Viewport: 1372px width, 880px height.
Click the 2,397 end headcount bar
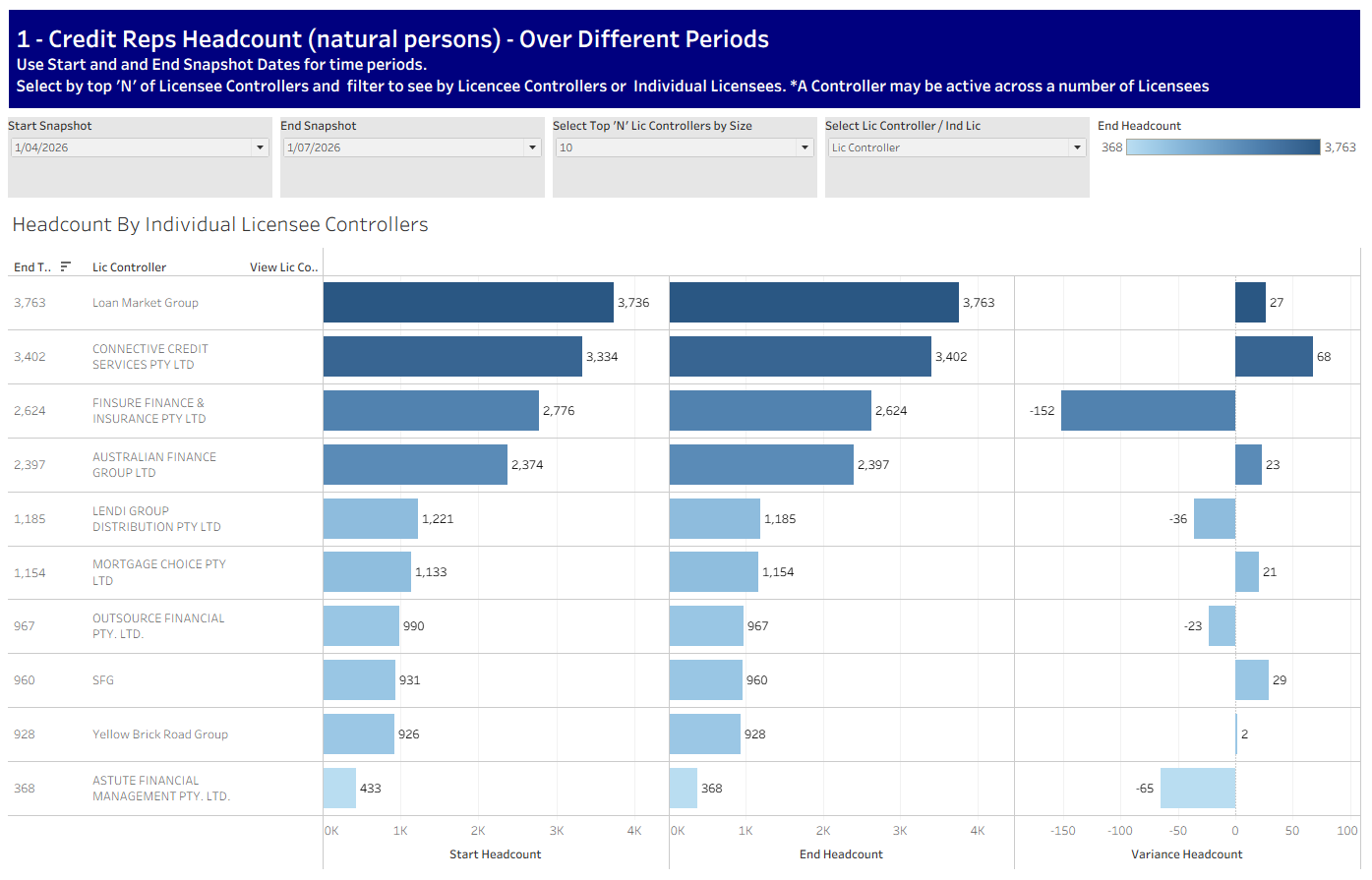coord(761,465)
